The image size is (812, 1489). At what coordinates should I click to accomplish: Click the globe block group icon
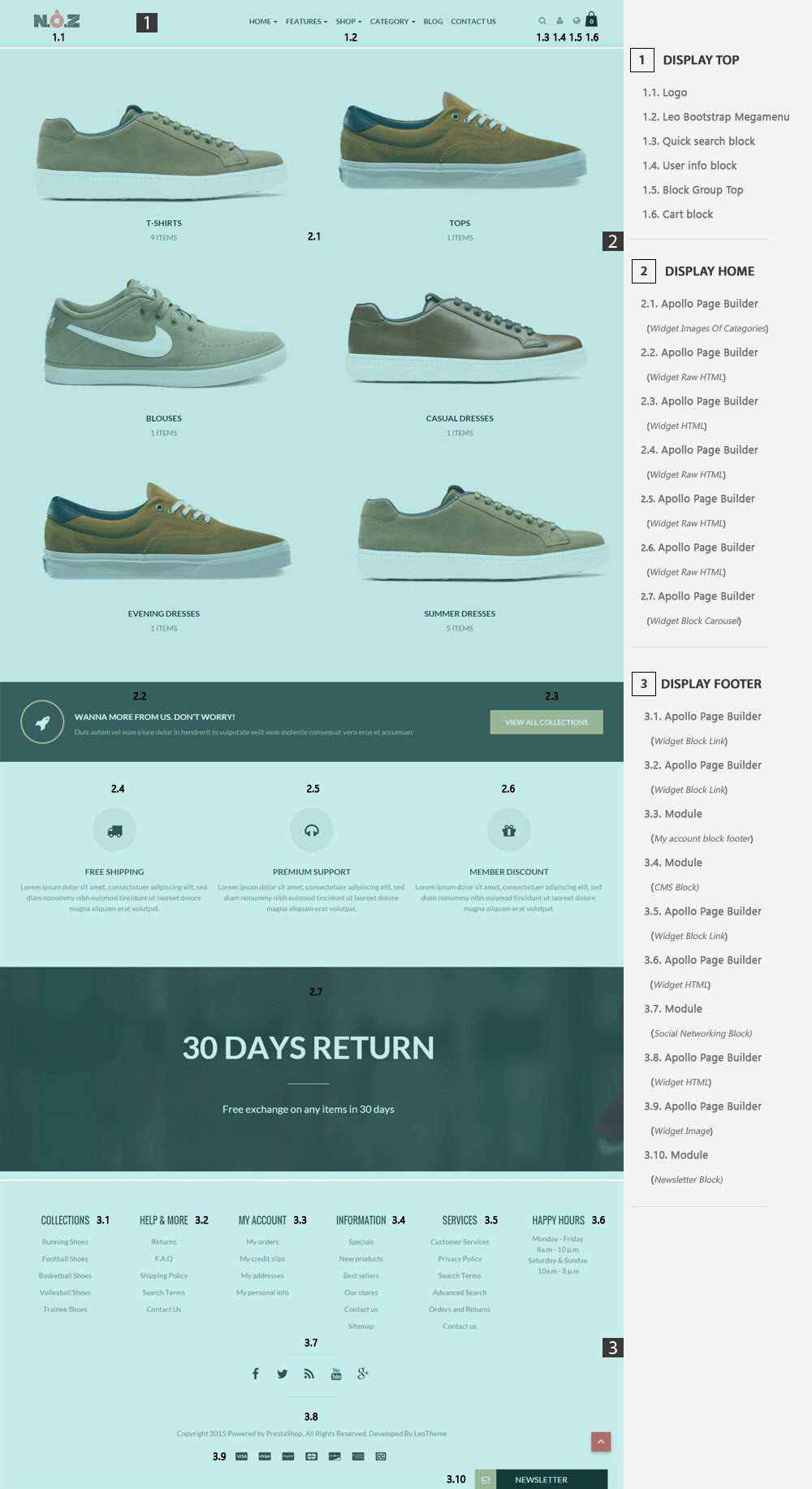[577, 21]
